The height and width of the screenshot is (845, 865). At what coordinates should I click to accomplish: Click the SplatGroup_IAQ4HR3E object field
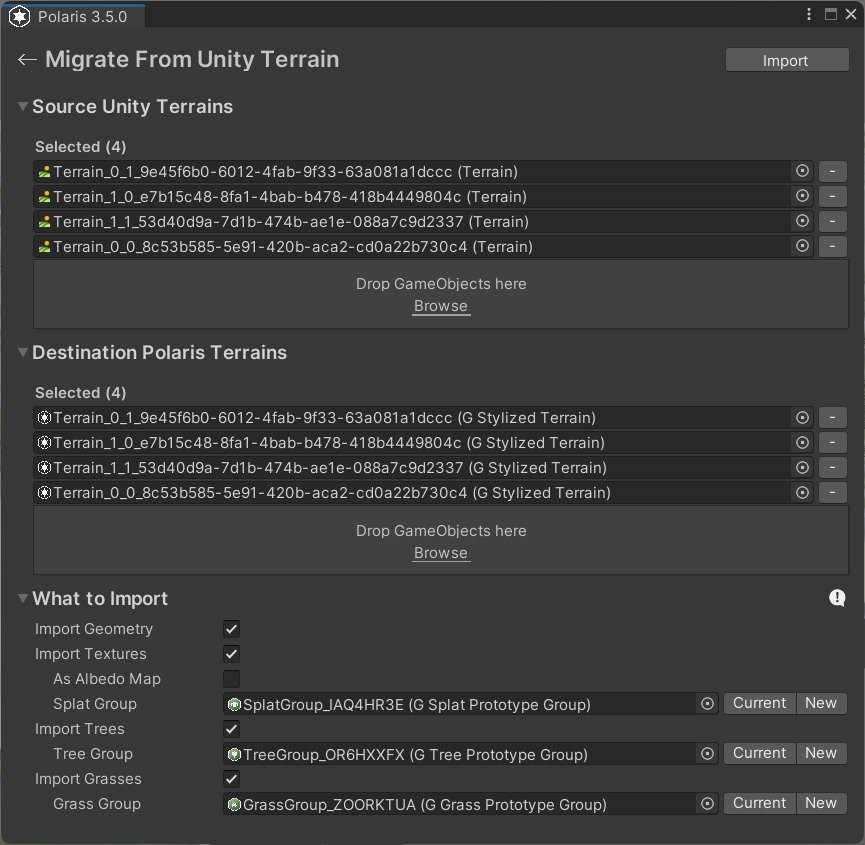click(x=471, y=704)
